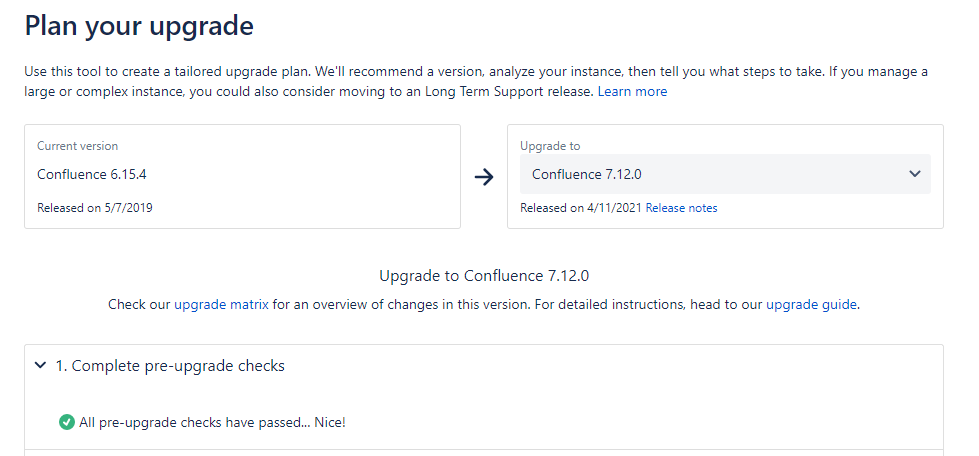Image resolution: width=979 pixels, height=456 pixels.
Task: Click the 'Released on 4/11/2021' text
Action: [581, 208]
